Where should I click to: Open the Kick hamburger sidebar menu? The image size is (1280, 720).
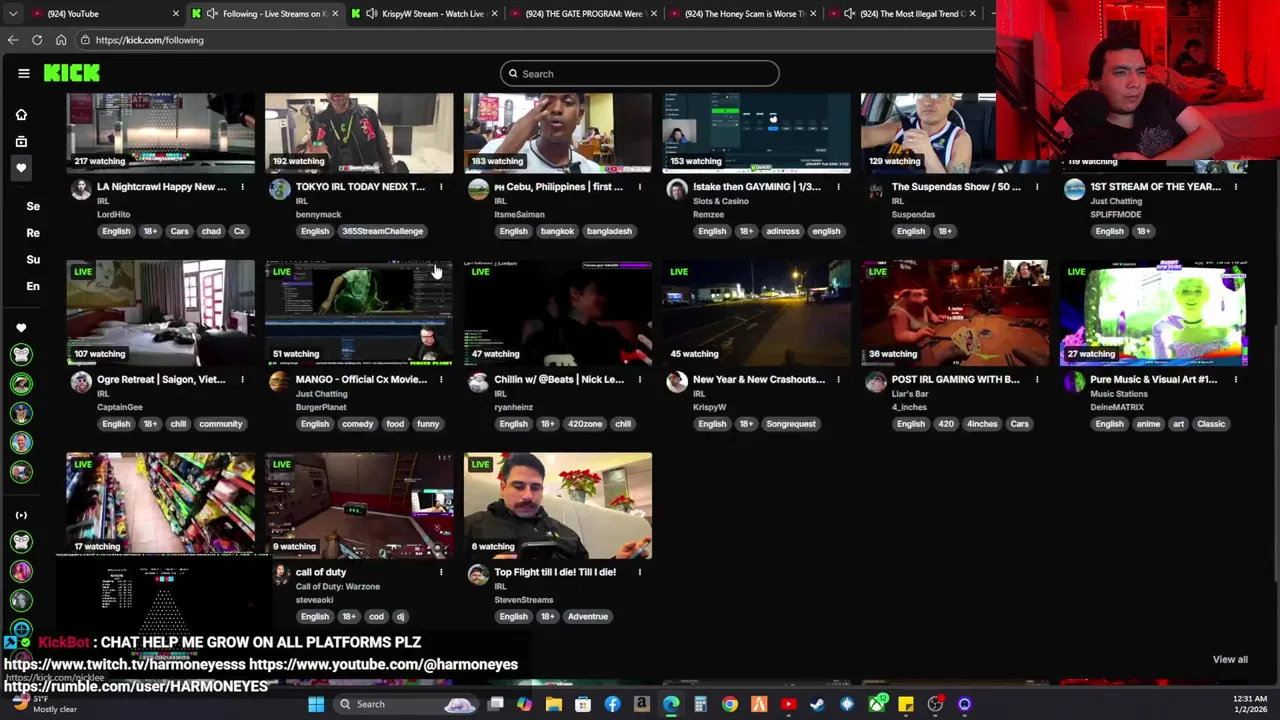click(23, 73)
